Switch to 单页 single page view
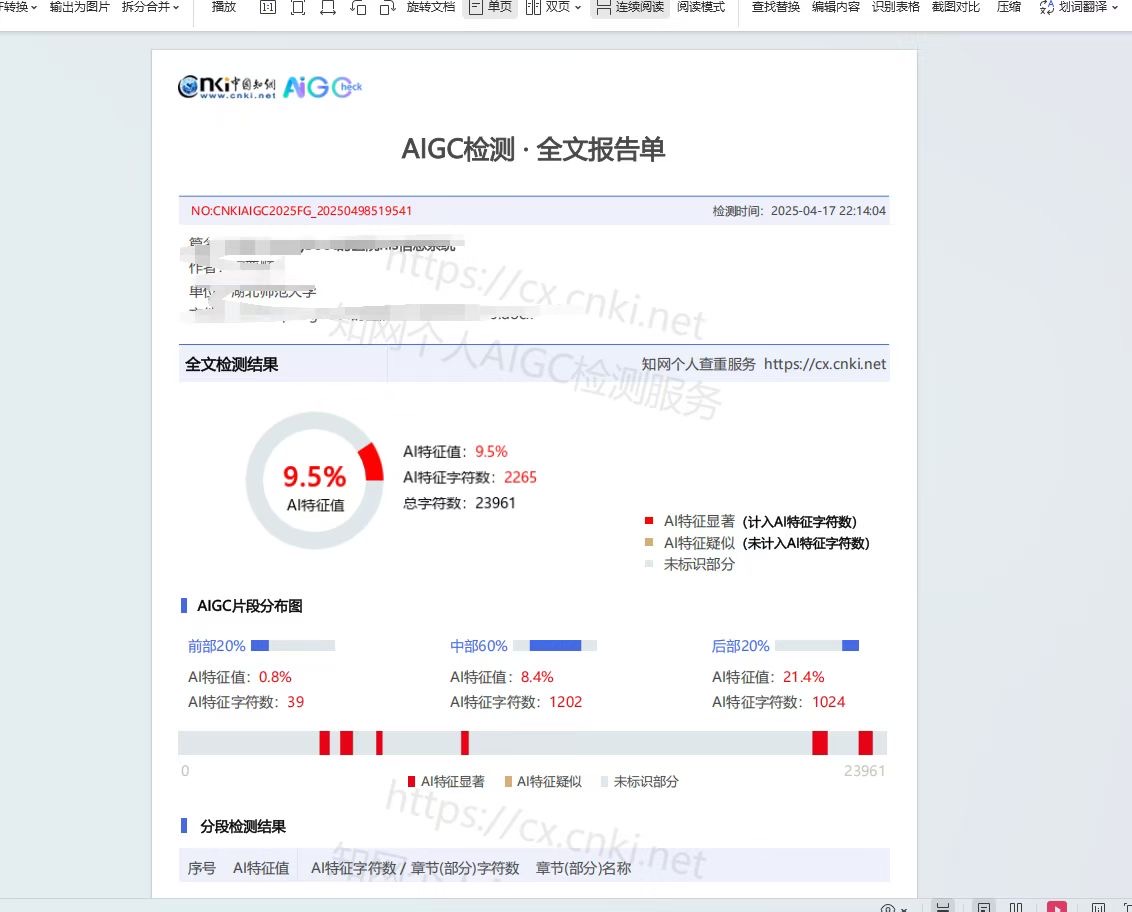This screenshot has height=912, width=1132. [490, 8]
